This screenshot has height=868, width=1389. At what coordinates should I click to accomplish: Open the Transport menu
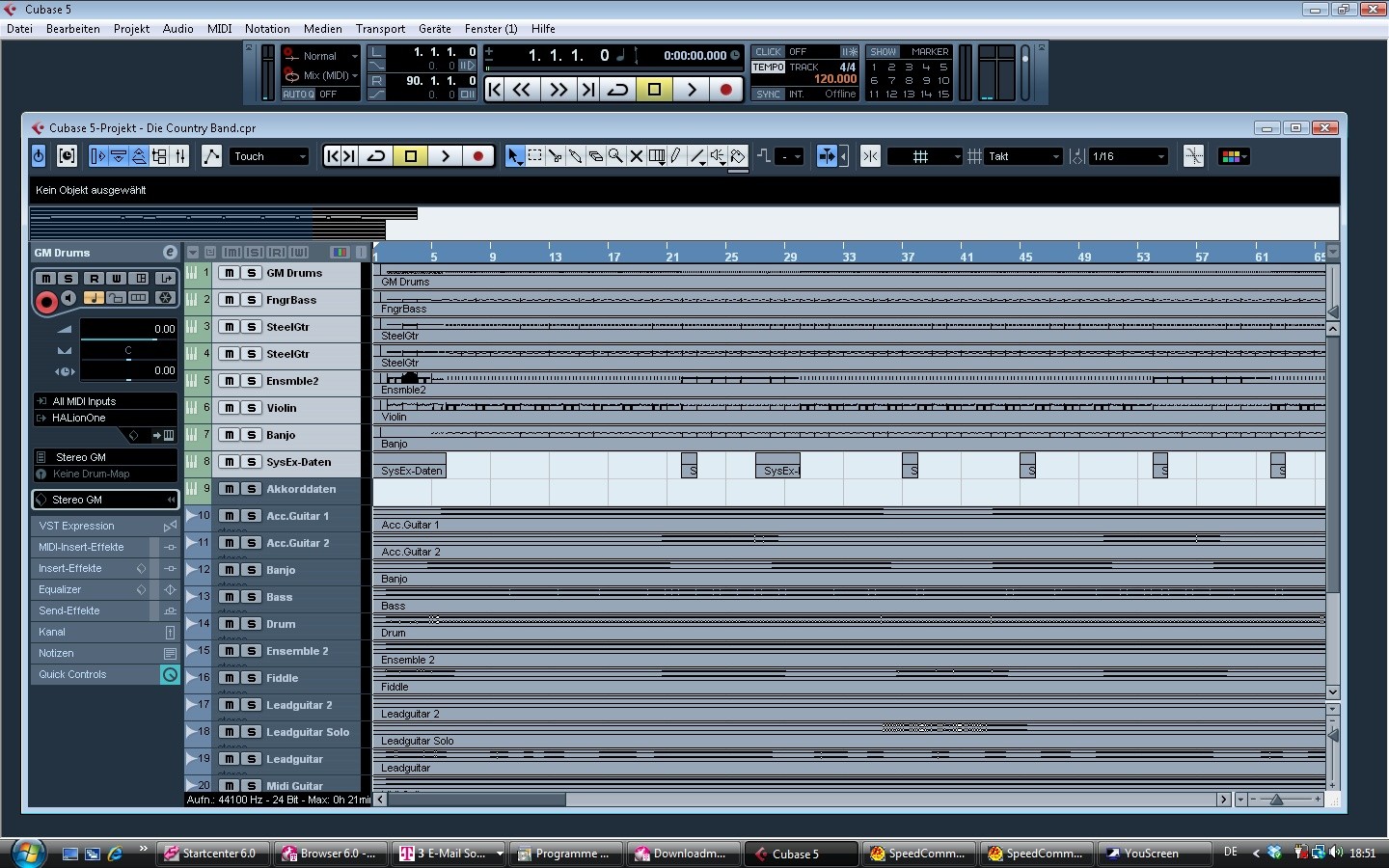pos(380,29)
